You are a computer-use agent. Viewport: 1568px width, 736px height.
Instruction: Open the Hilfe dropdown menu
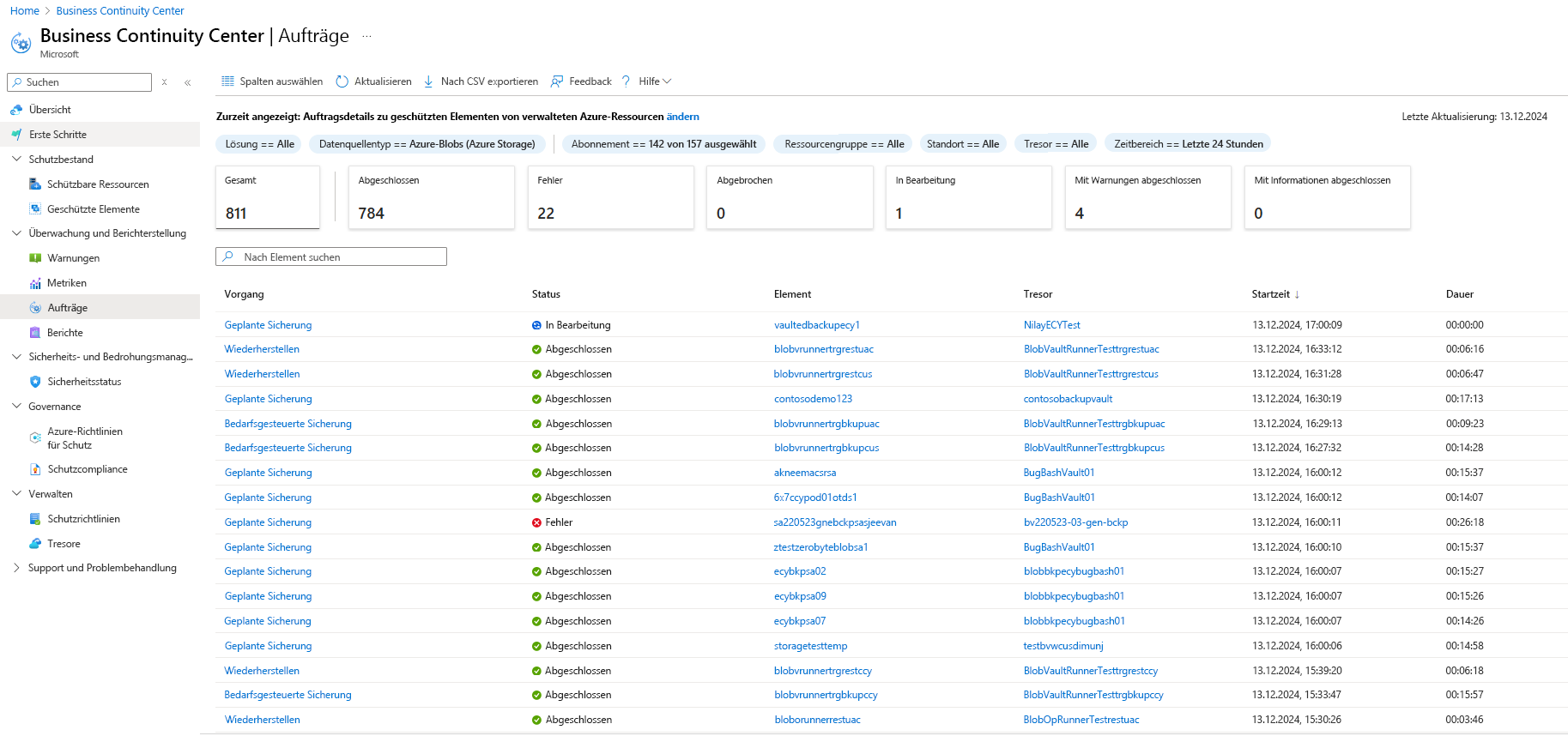655,81
